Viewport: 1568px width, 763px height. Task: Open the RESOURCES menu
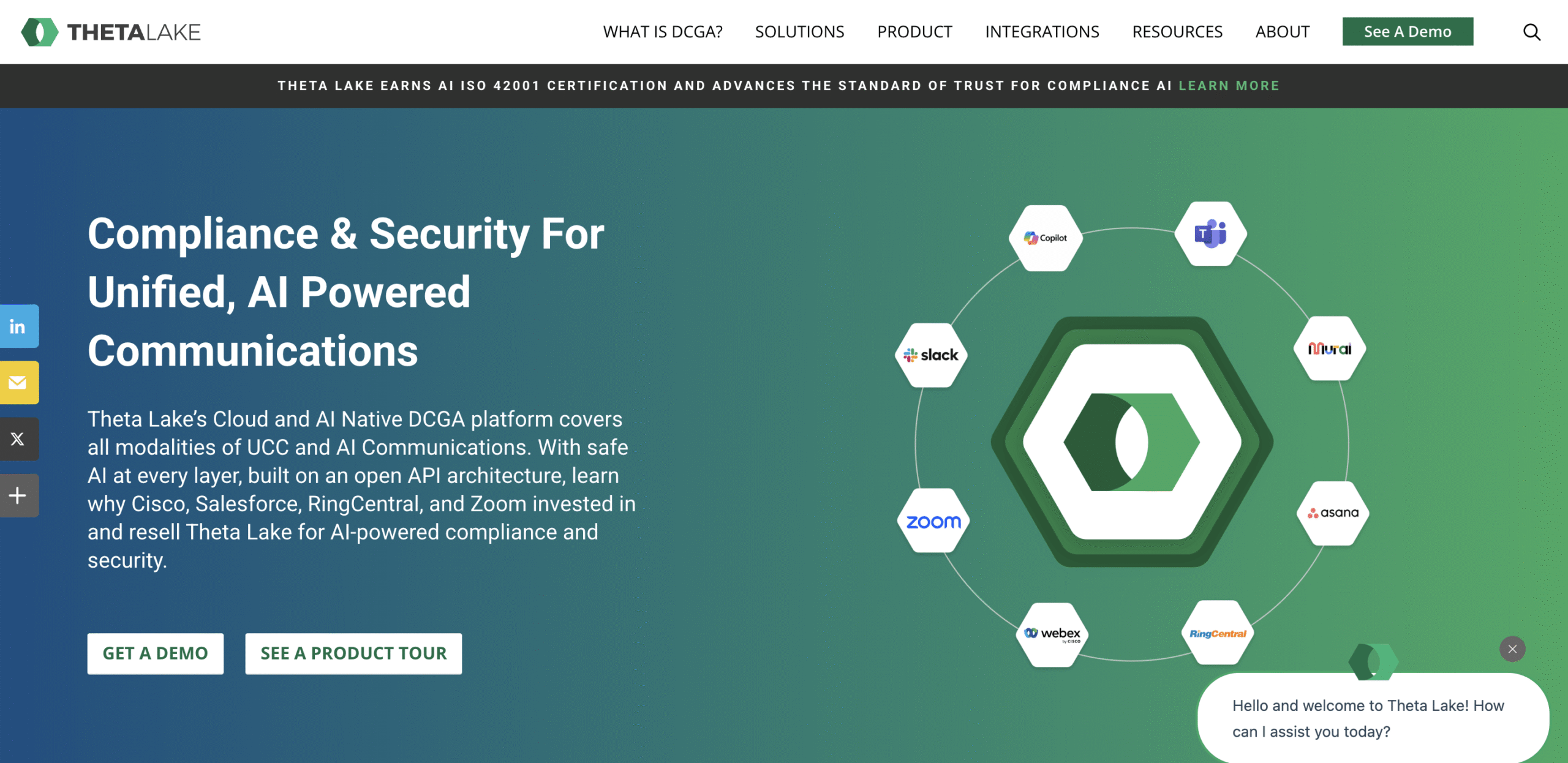pyautogui.click(x=1177, y=32)
